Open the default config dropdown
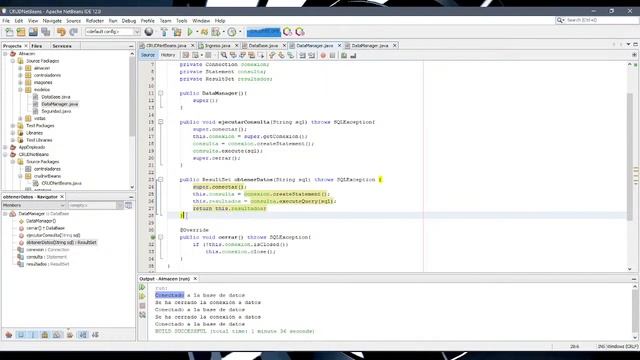The height and width of the screenshot is (360, 640). tap(113, 32)
